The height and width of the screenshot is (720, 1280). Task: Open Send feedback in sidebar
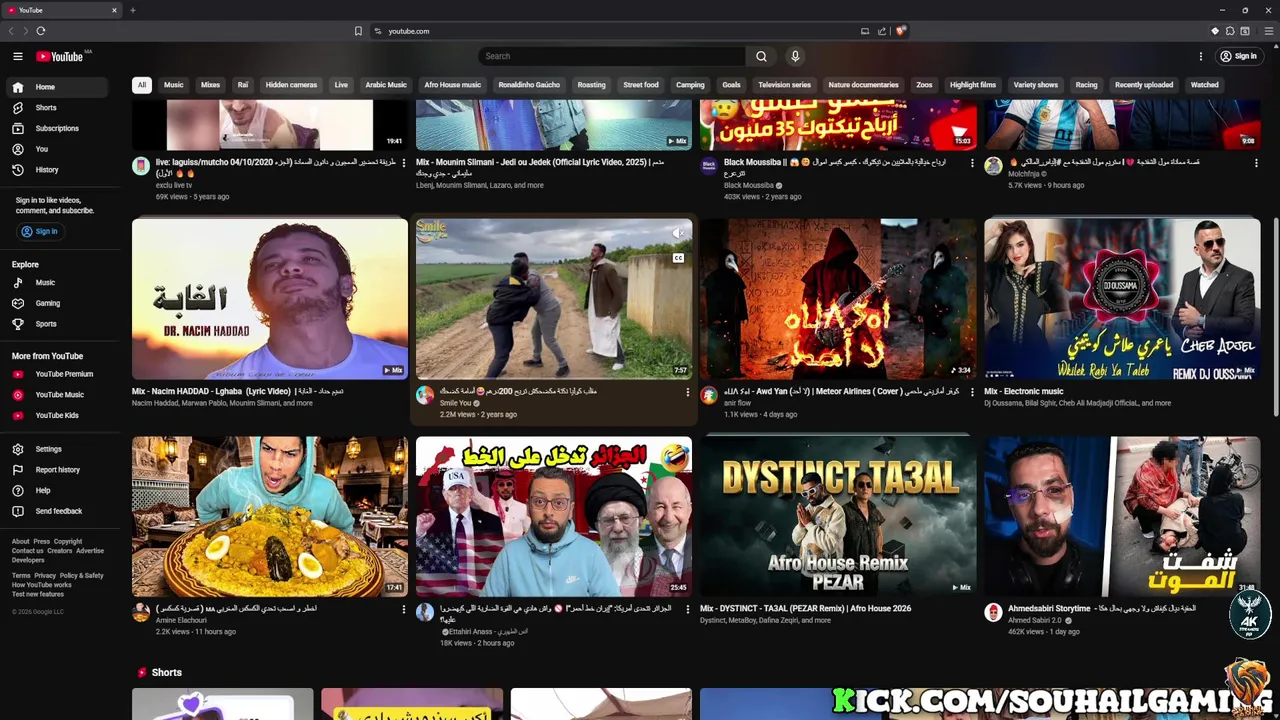tap(56, 511)
